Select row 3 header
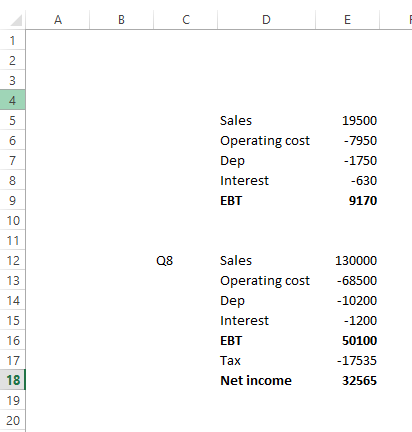The image size is (412, 432). (x=12, y=80)
